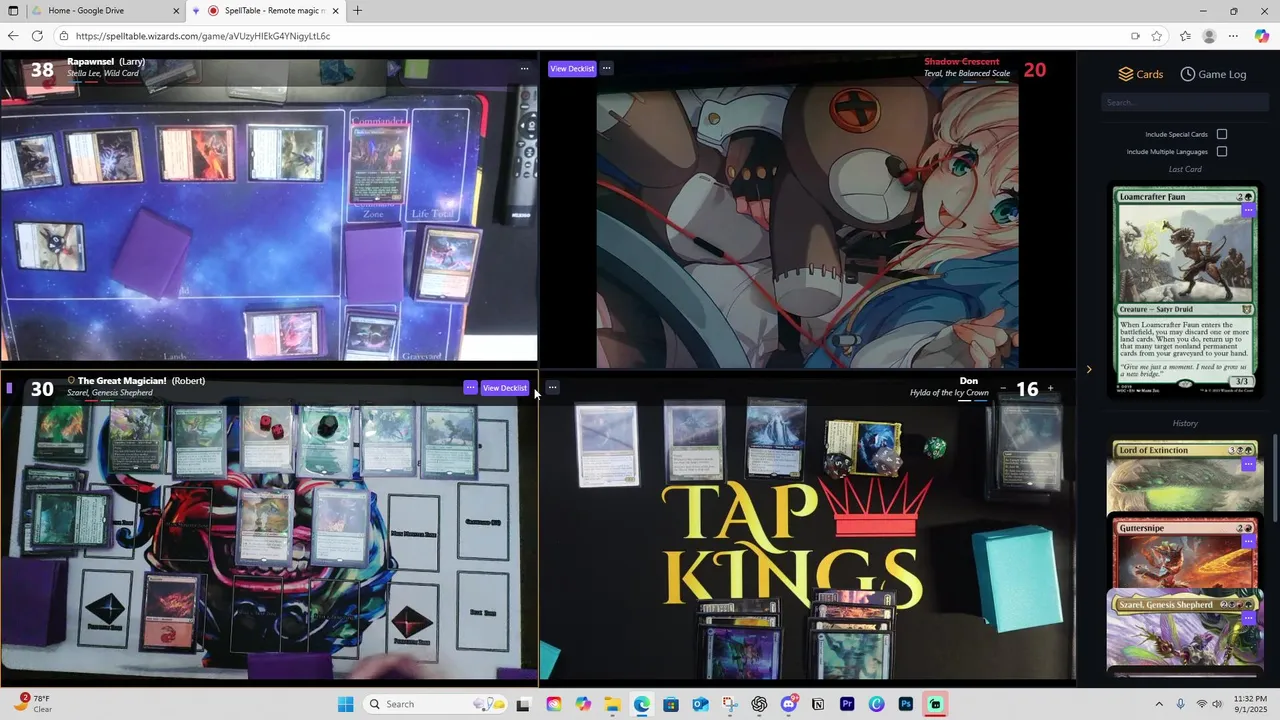The height and width of the screenshot is (720, 1280).
Task: Decrease Don's life total with minus
Action: point(1003,388)
